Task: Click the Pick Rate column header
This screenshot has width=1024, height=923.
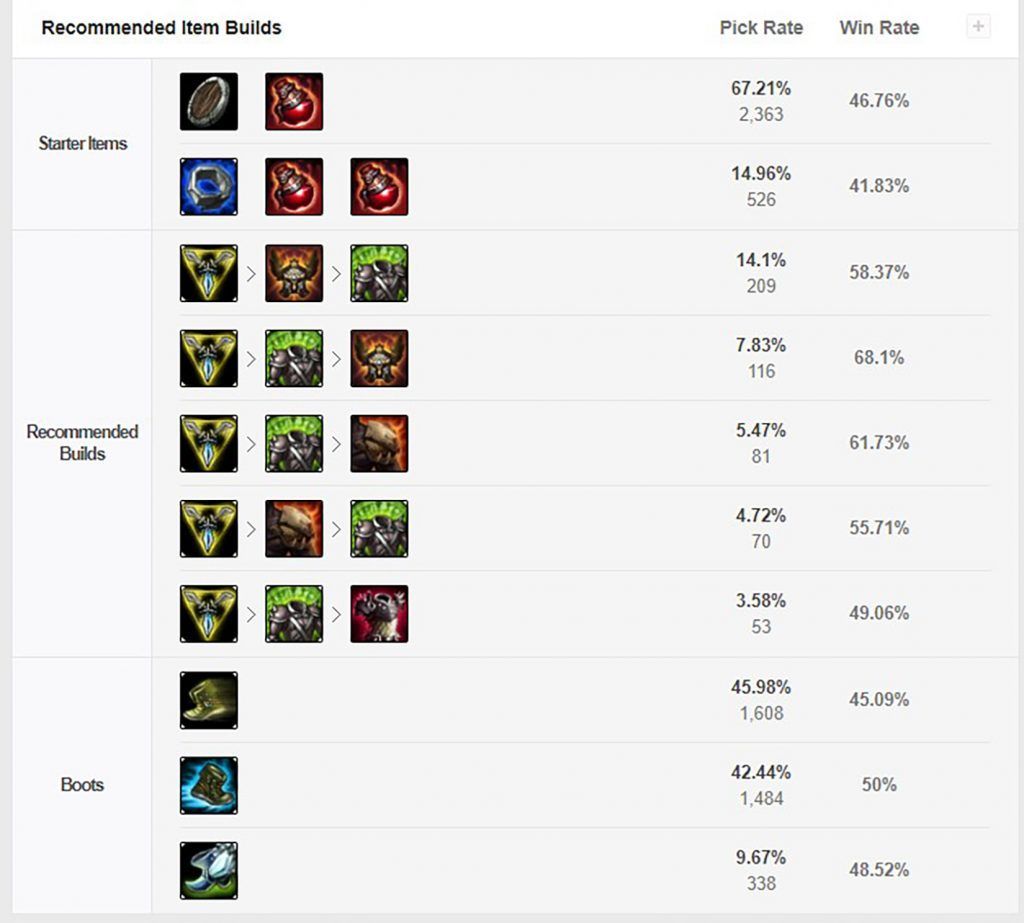Action: pos(761,28)
